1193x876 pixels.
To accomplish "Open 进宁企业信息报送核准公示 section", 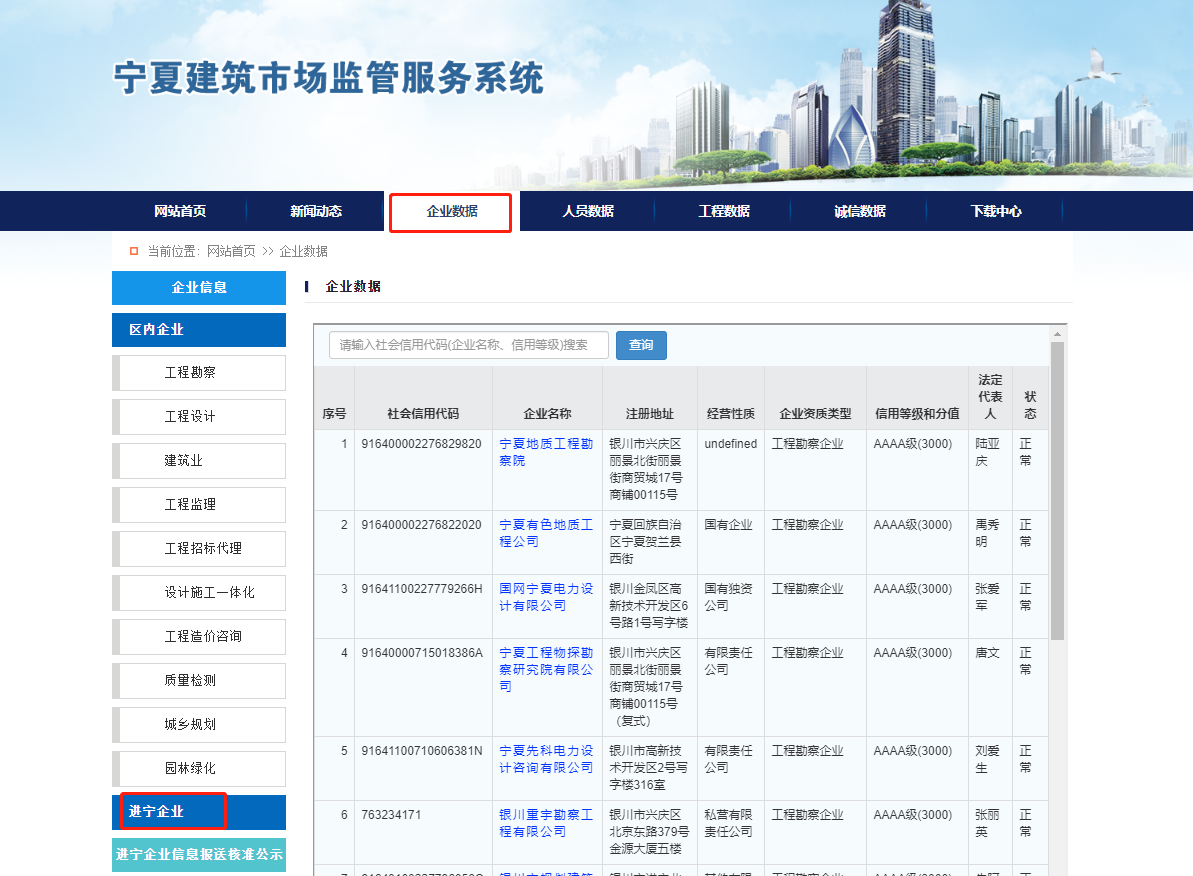I will tap(199, 855).
